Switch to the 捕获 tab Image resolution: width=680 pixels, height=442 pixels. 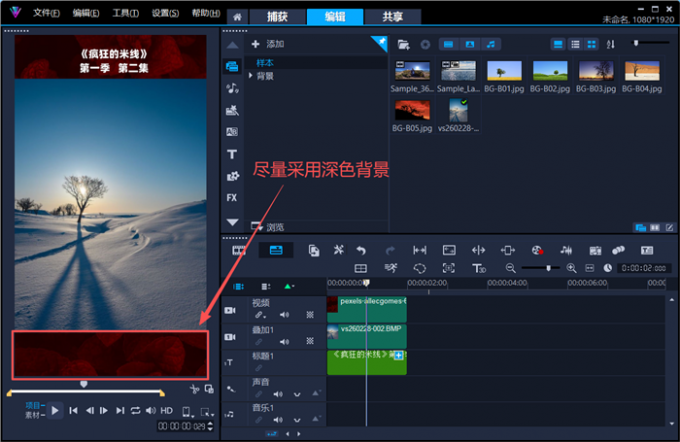pos(277,17)
